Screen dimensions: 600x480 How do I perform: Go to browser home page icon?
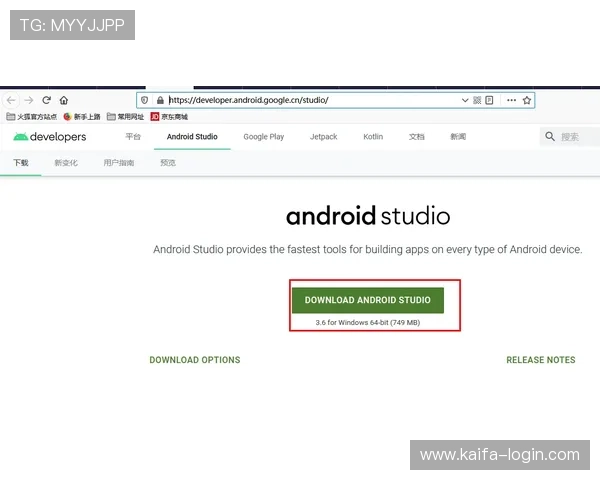tap(64, 100)
